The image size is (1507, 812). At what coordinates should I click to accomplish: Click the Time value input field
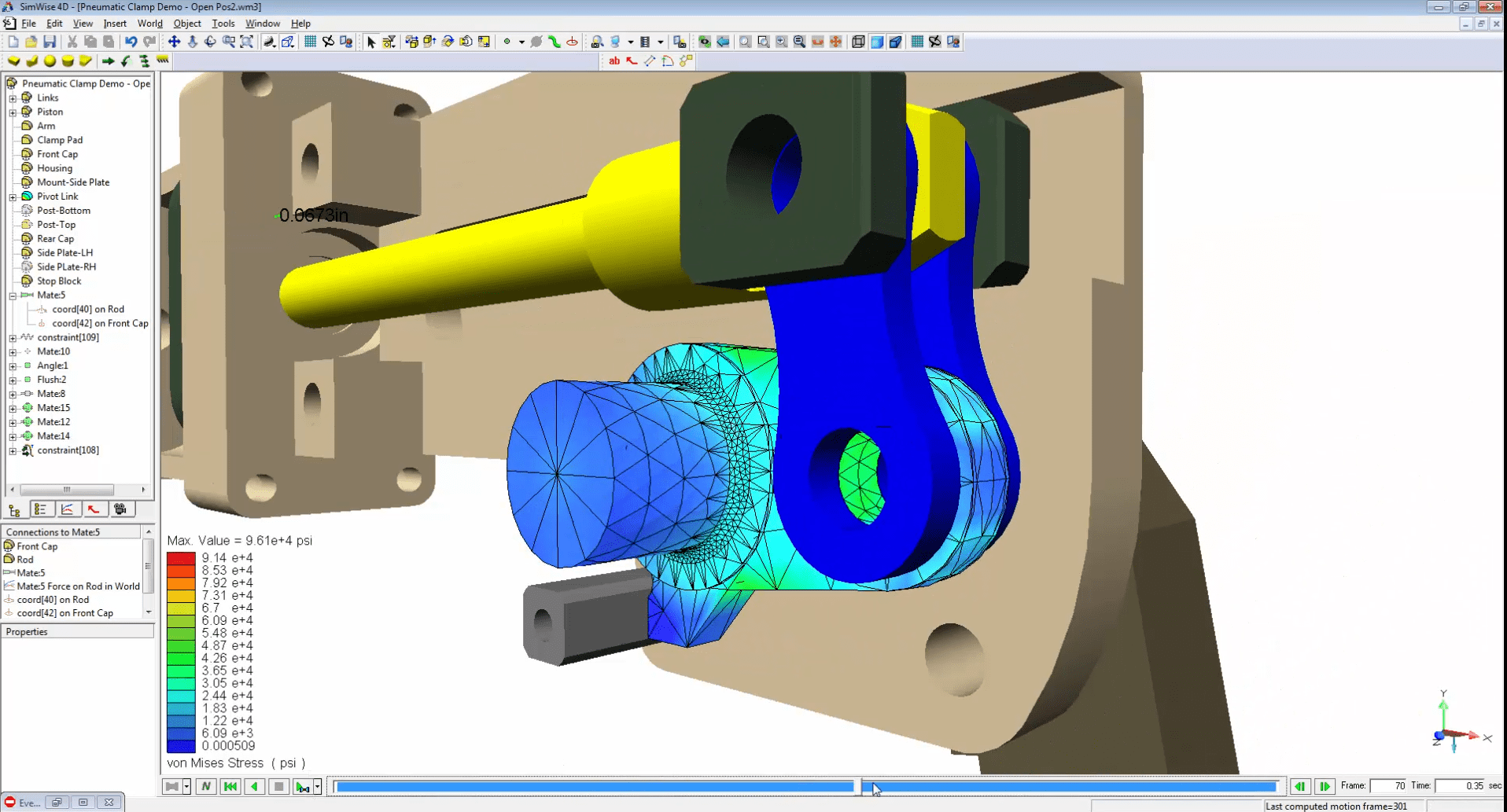1460,786
